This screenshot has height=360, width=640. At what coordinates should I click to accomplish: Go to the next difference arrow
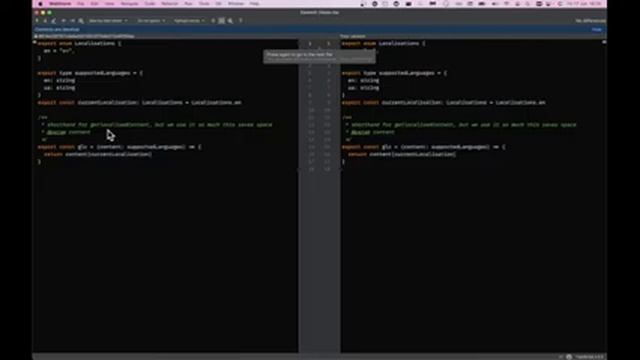45,20
